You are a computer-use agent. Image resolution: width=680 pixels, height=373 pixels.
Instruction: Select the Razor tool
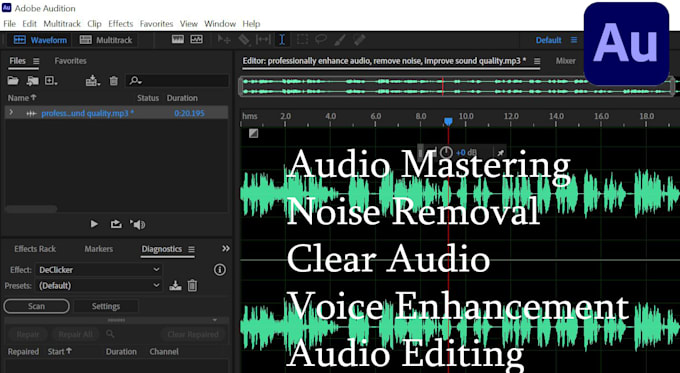244,40
